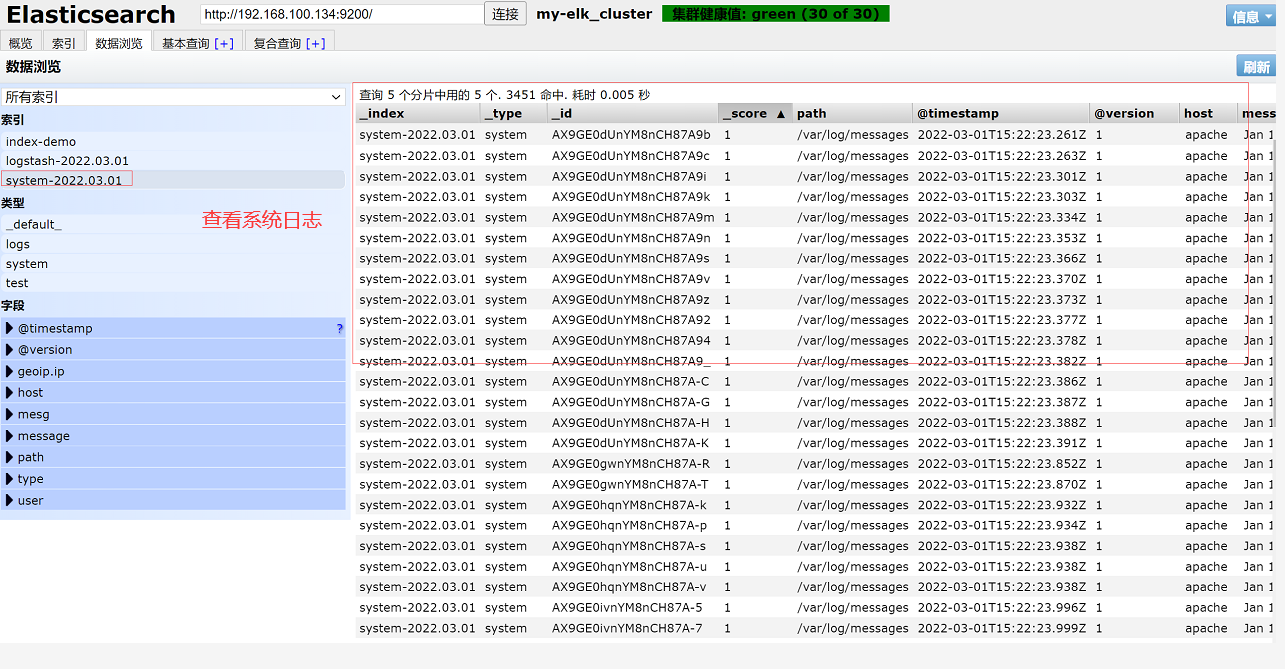Open row with id AX9GE0dUnYM8nCH87A-C
The image size is (1285, 669).
pyautogui.click(x=631, y=382)
